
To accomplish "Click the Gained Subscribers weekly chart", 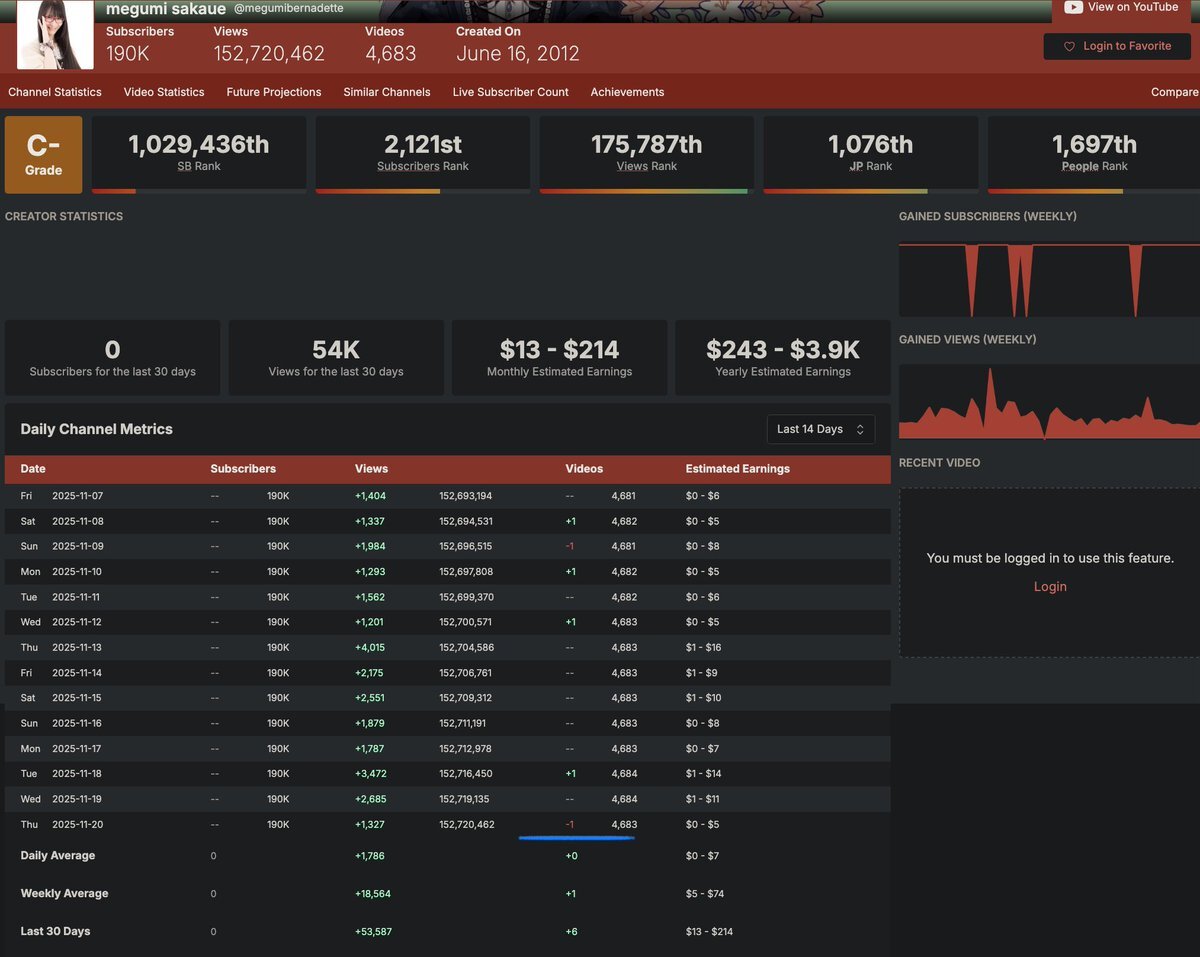I will (1049, 279).
